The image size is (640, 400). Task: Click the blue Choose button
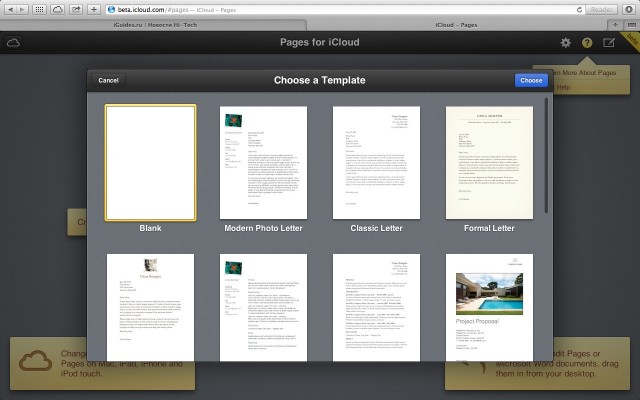pos(531,80)
